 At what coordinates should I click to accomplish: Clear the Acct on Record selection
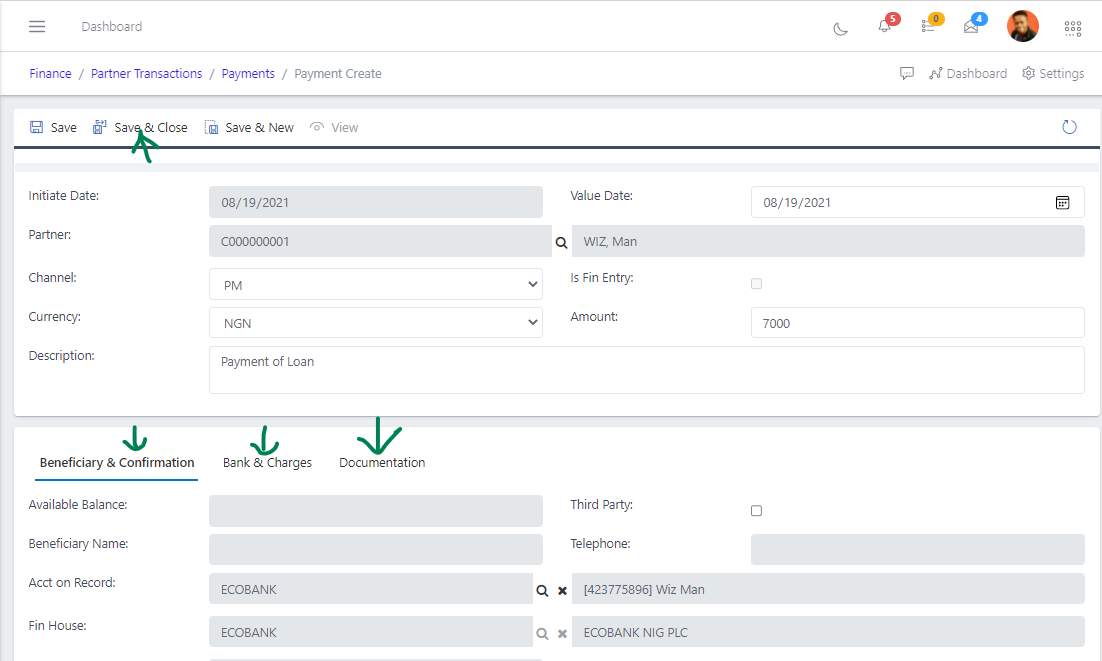pos(562,590)
